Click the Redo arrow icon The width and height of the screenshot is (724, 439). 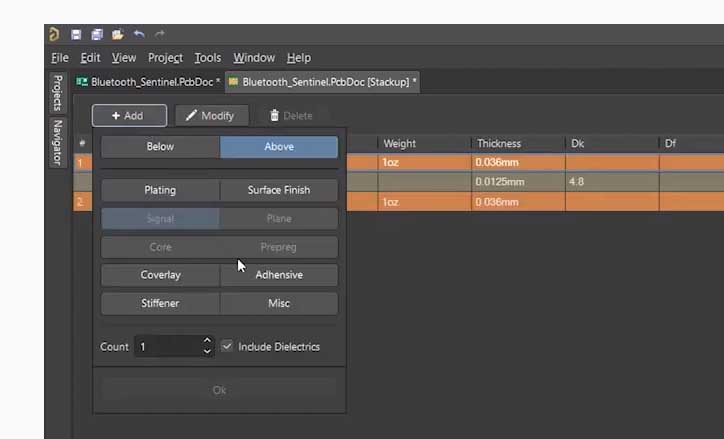click(x=160, y=35)
